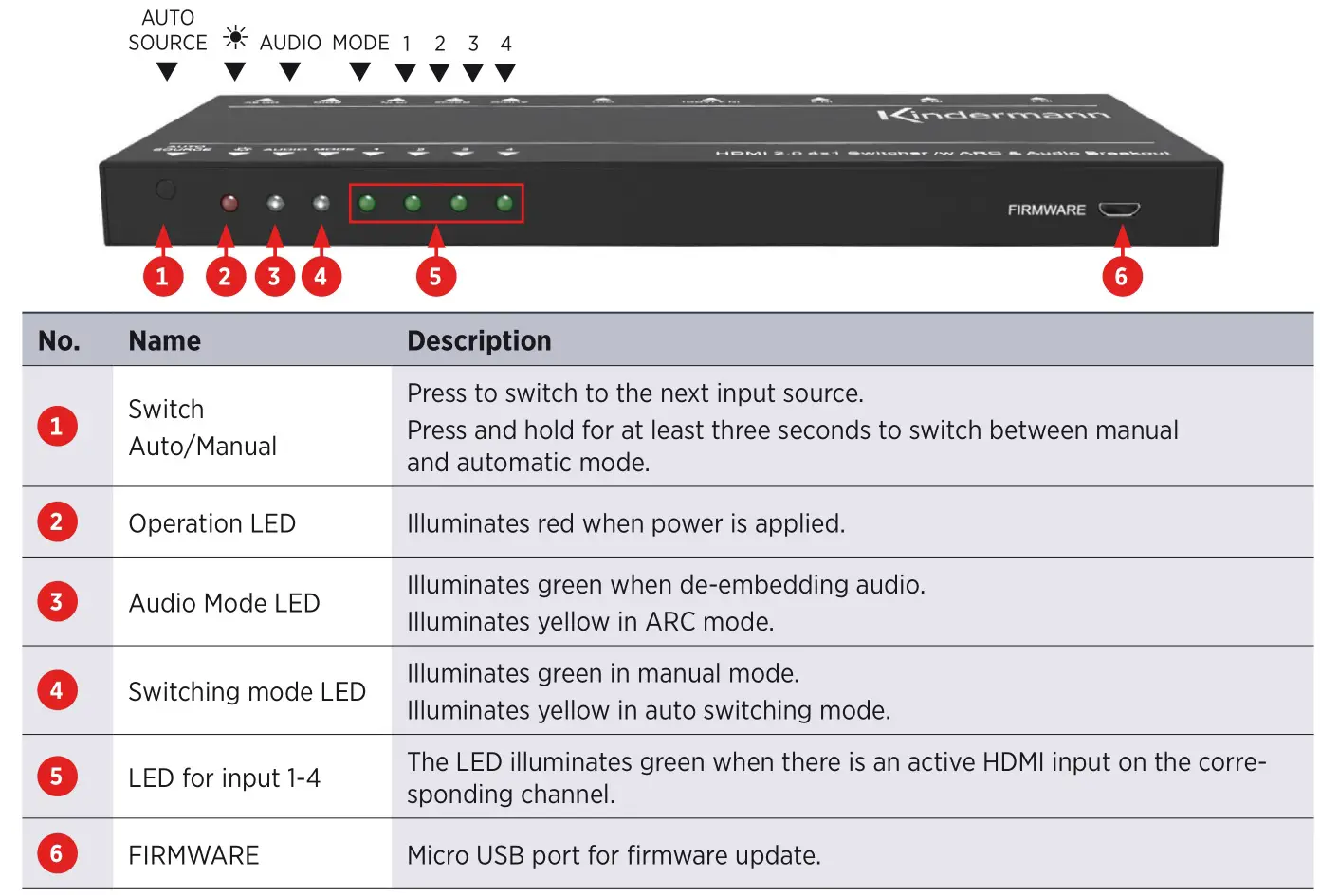Click the HDMI 2.0 4x1 Switcher text on device
Image resolution: width=1320 pixels, height=896 pixels.
[x=943, y=153]
